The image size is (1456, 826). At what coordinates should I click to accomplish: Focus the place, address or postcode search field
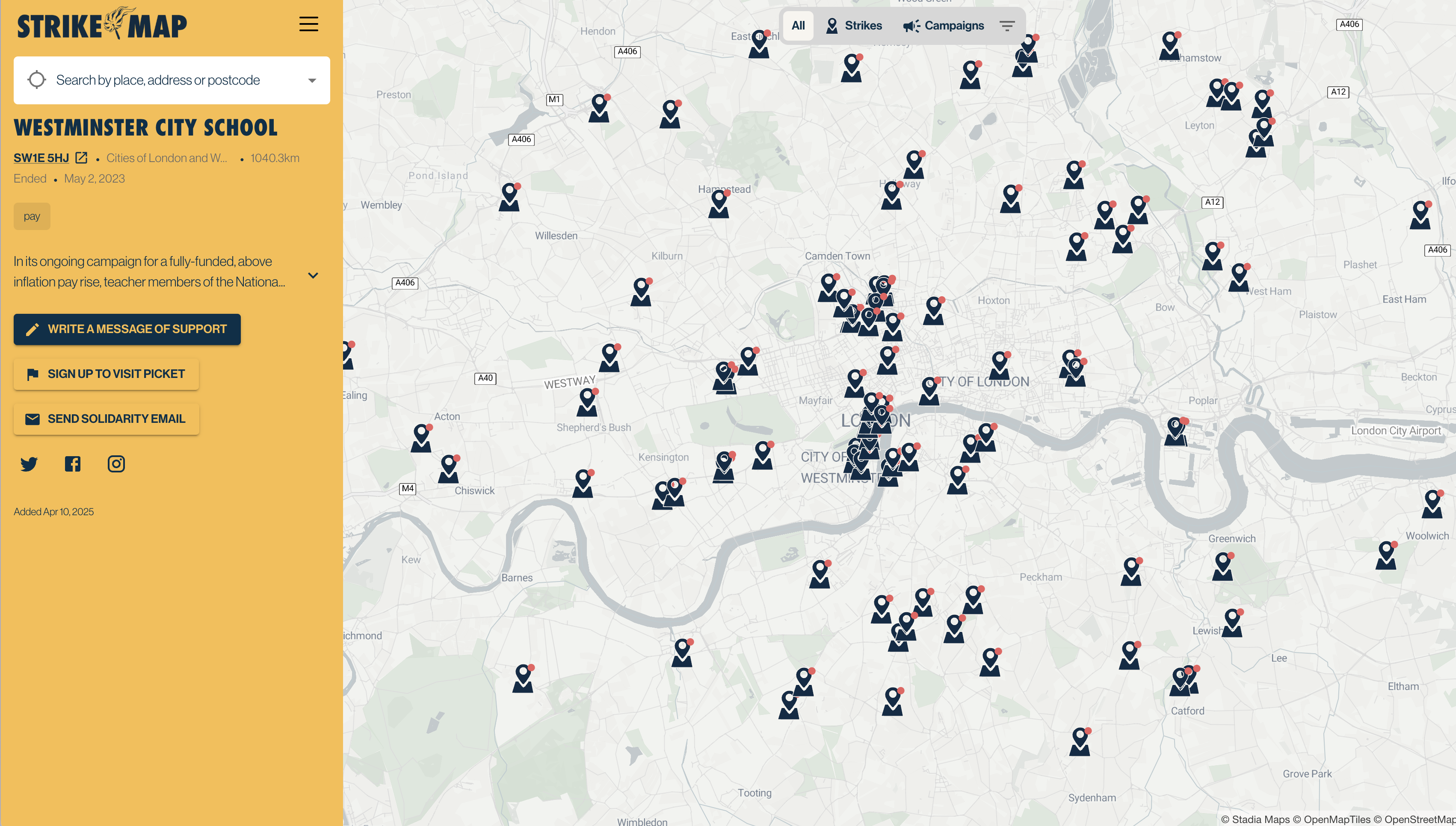point(172,80)
